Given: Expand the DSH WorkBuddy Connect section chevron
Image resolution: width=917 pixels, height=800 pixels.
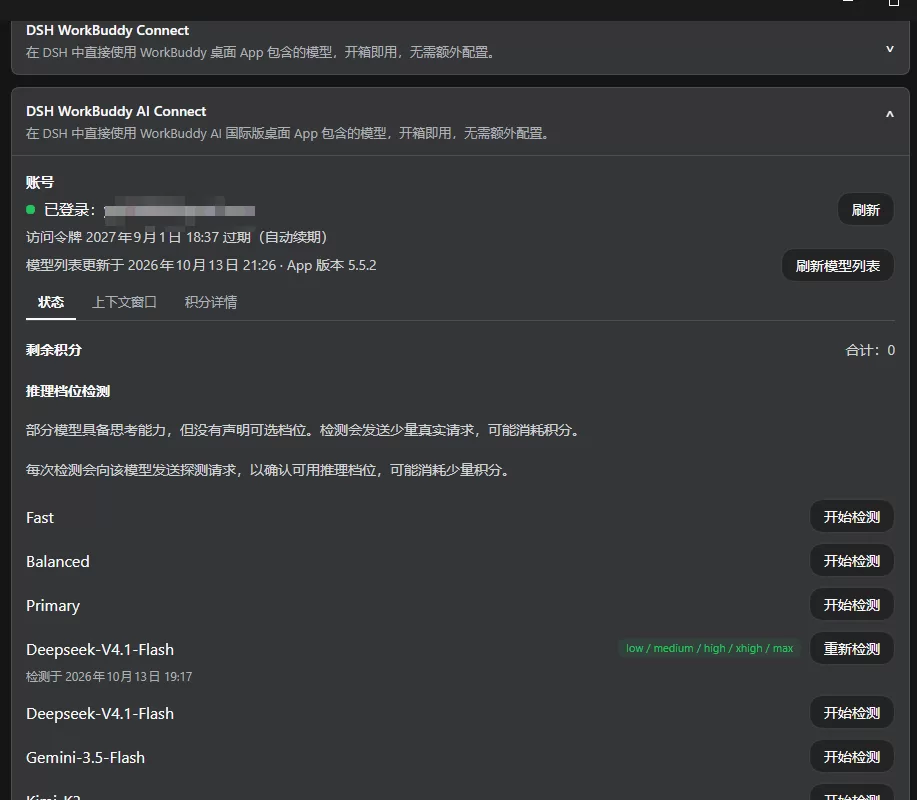Looking at the screenshot, I should tap(890, 49).
